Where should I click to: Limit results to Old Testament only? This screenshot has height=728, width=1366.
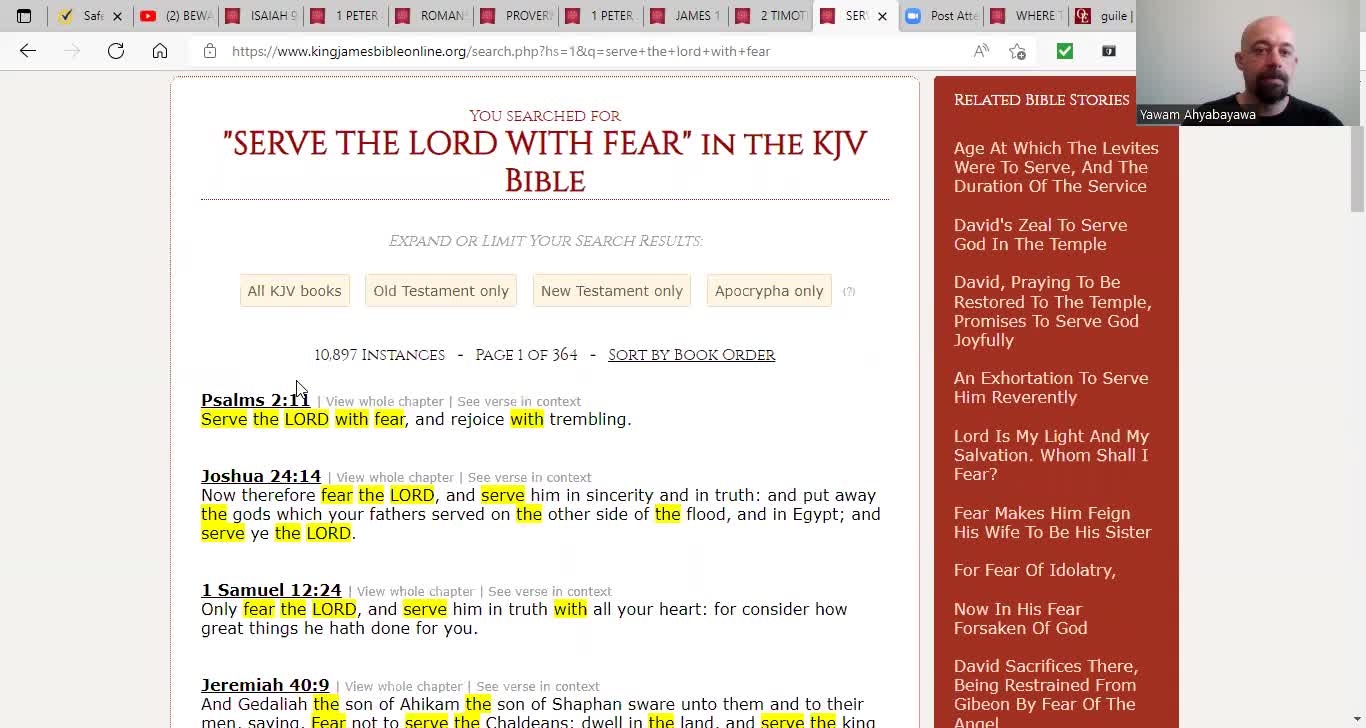(x=441, y=291)
